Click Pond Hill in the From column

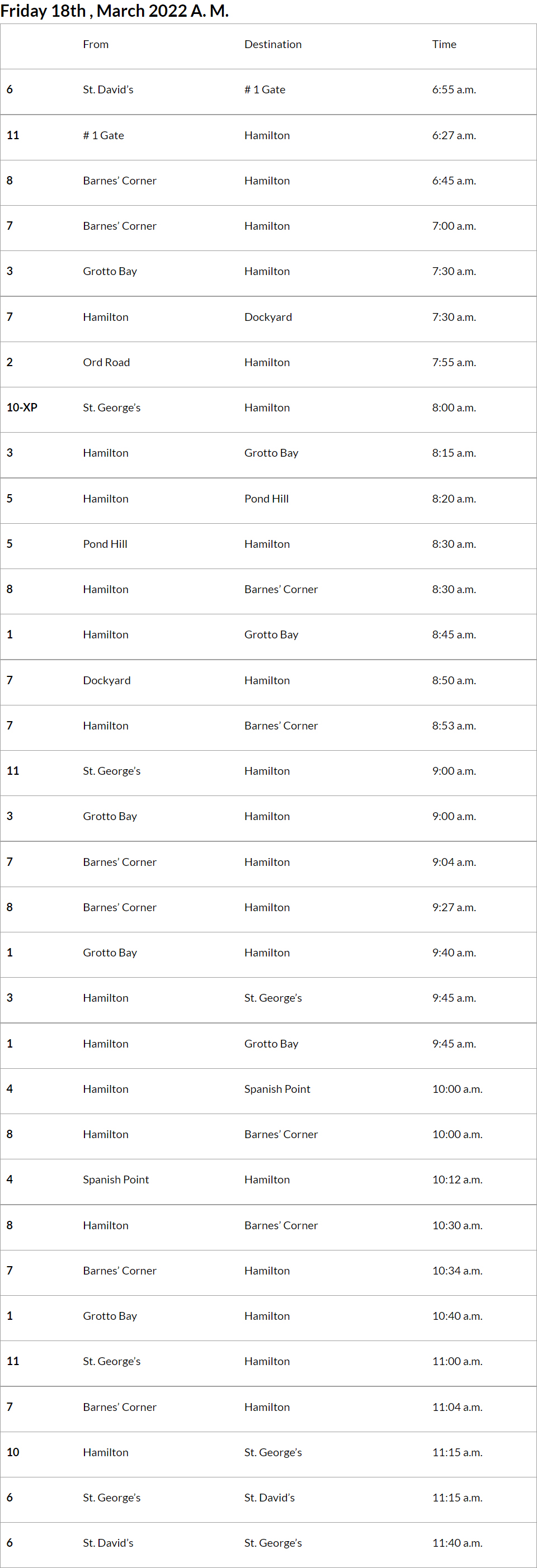tap(105, 543)
